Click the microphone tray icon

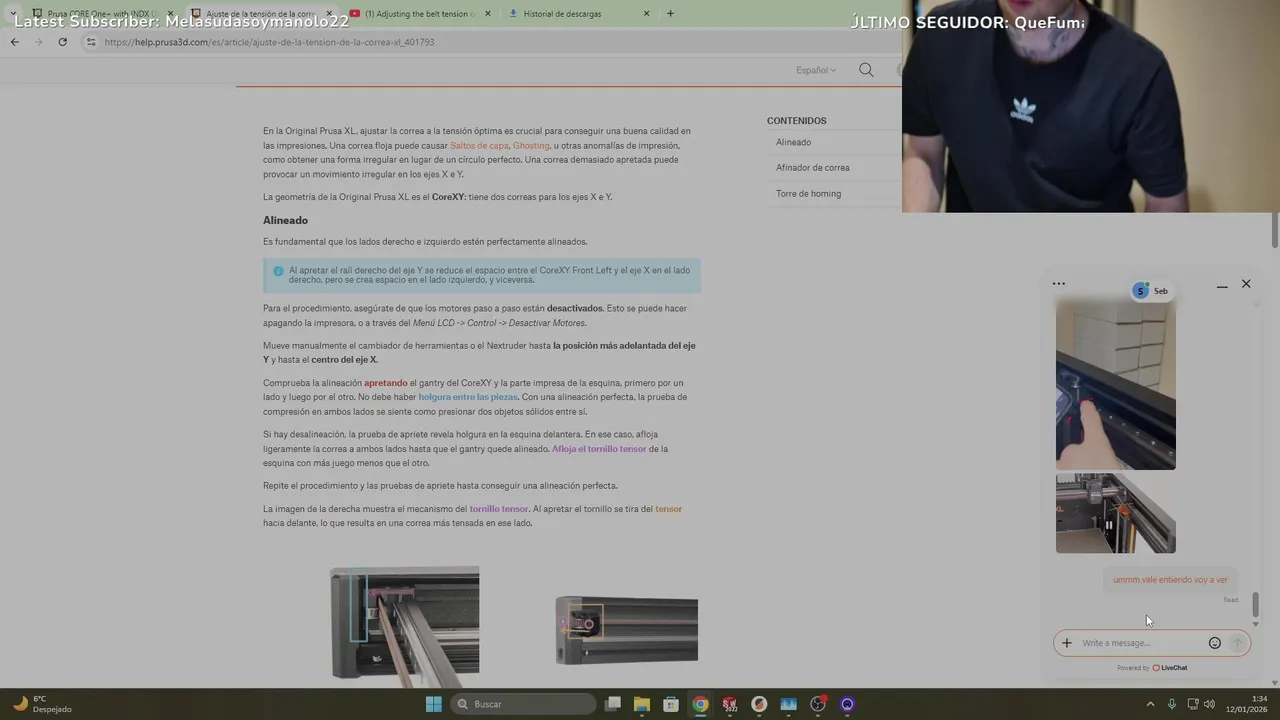1172,704
